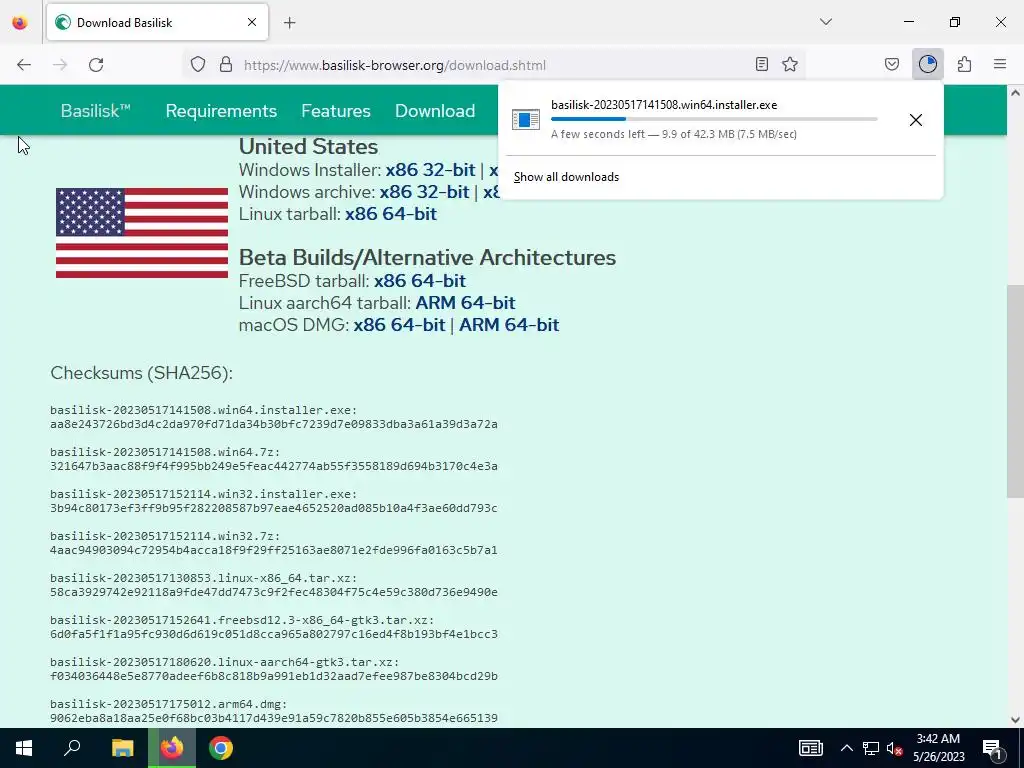Screen dimensions: 1024x768
Task: Show hidden system tray icons
Action: tap(846, 748)
